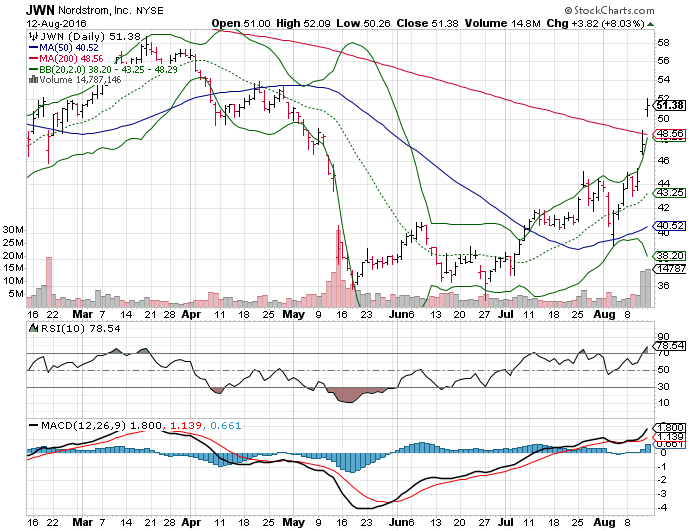Screen dimensions: 692x531
Task: Click the RSI(10) 78.54 panel label
Action: point(80,328)
